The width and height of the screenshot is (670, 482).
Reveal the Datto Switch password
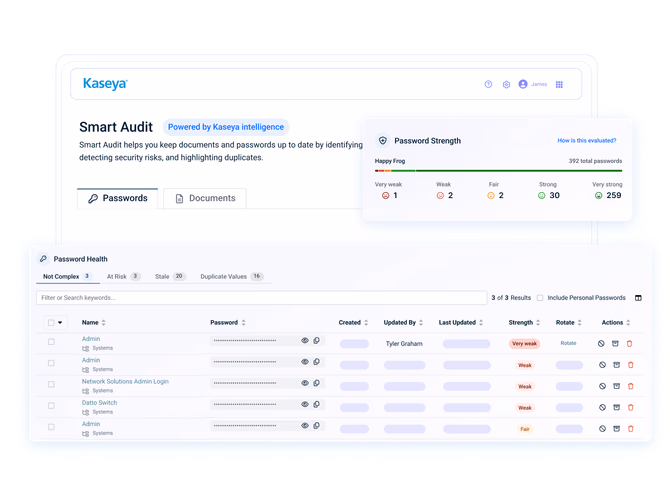305,404
